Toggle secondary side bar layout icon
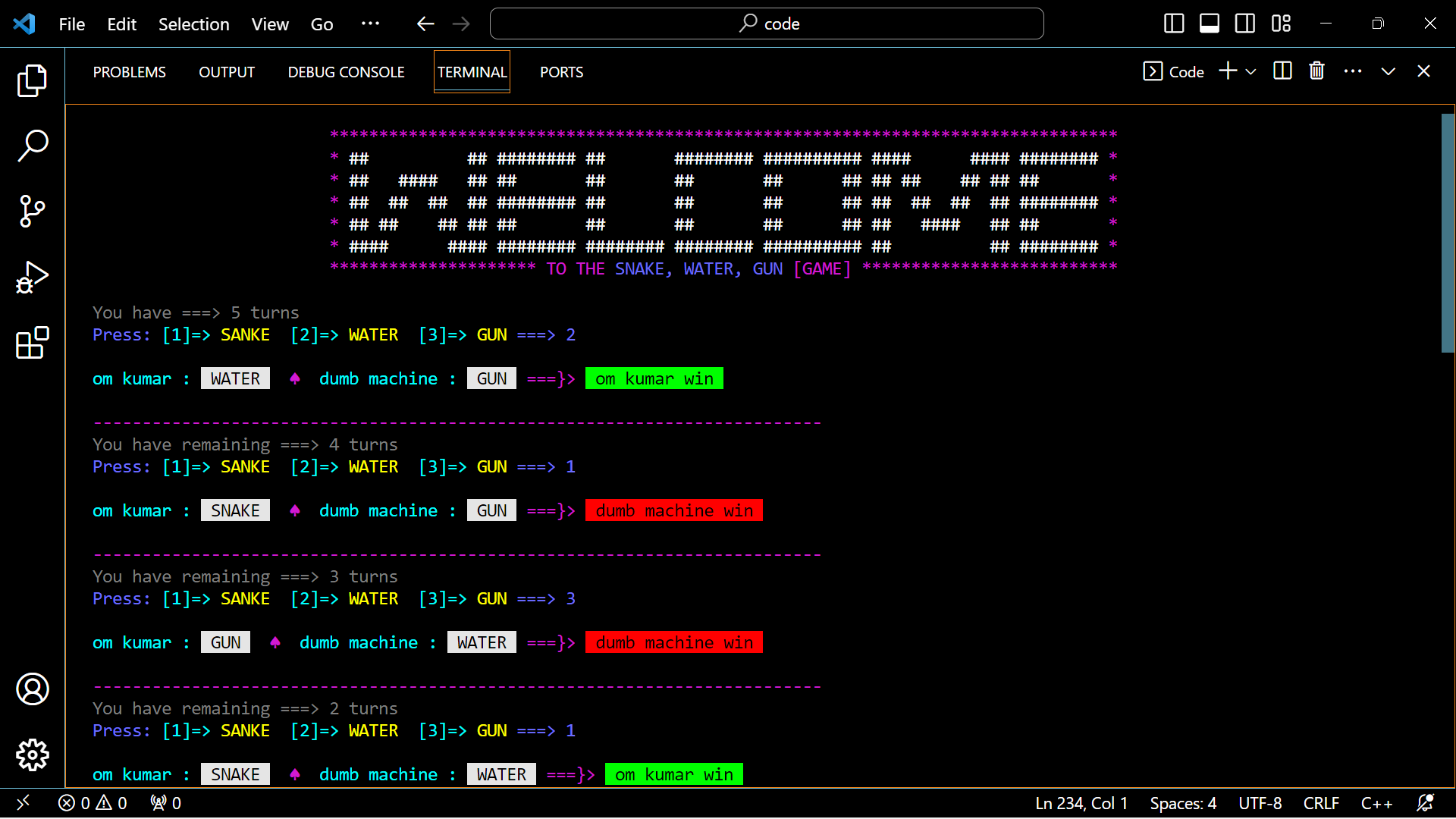The height and width of the screenshot is (819, 1456). tap(1245, 24)
